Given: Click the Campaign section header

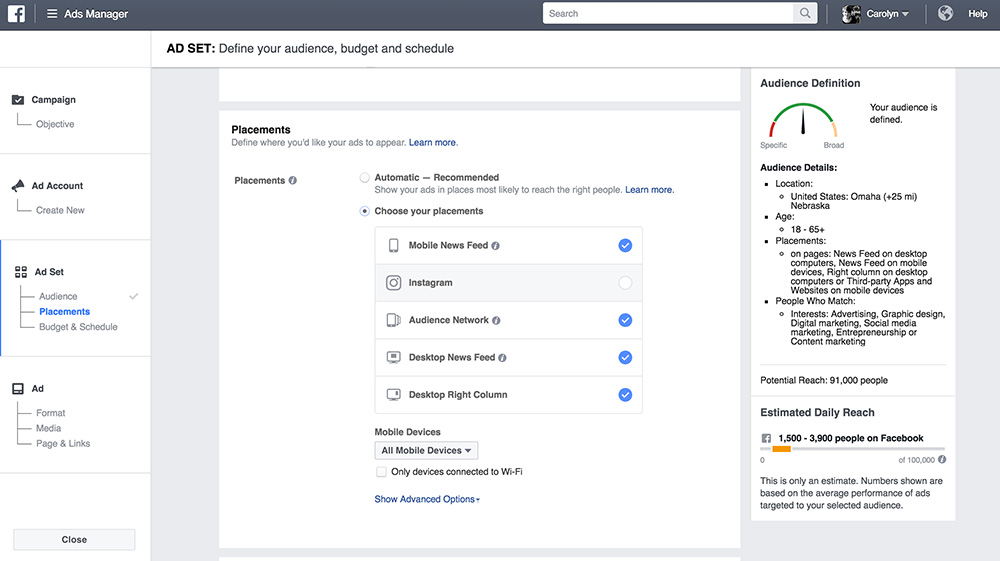Looking at the screenshot, I should 54,99.
